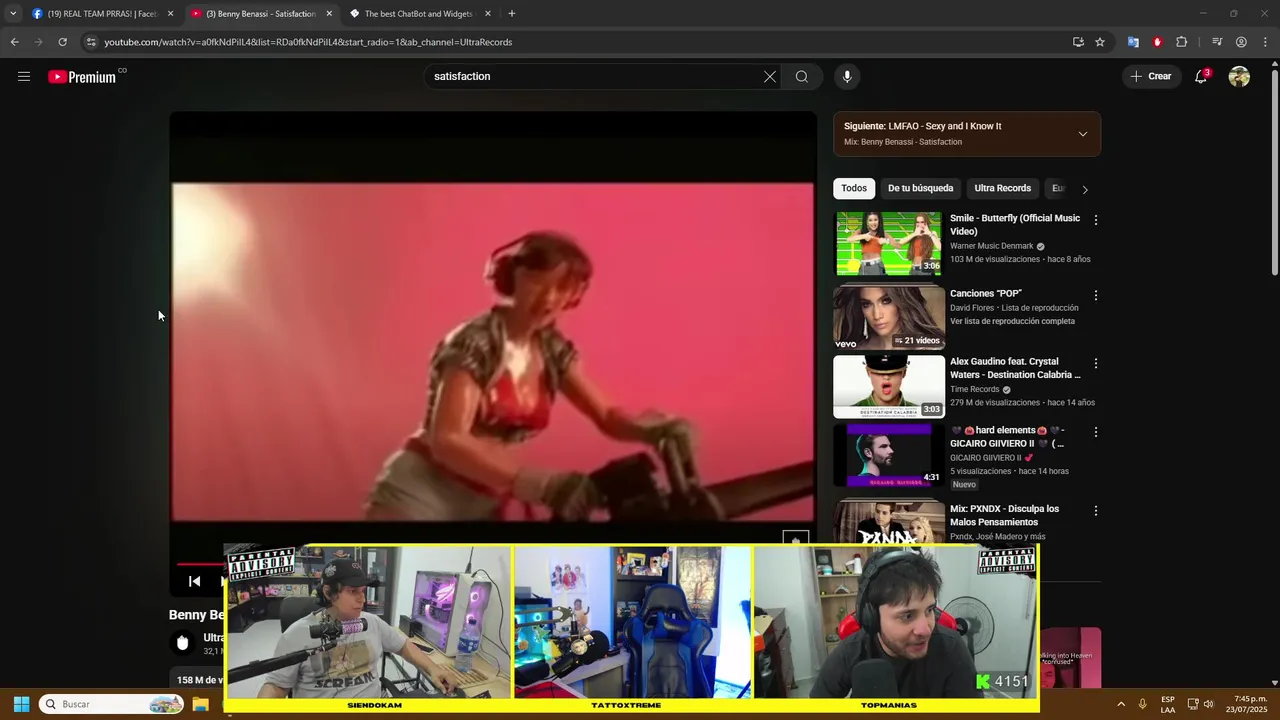Open options for Mix PXNDX item
The image size is (1280, 720).
pos(1096,511)
